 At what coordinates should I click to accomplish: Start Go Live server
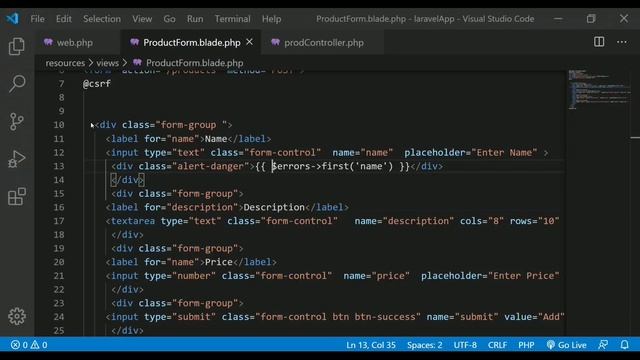point(566,345)
